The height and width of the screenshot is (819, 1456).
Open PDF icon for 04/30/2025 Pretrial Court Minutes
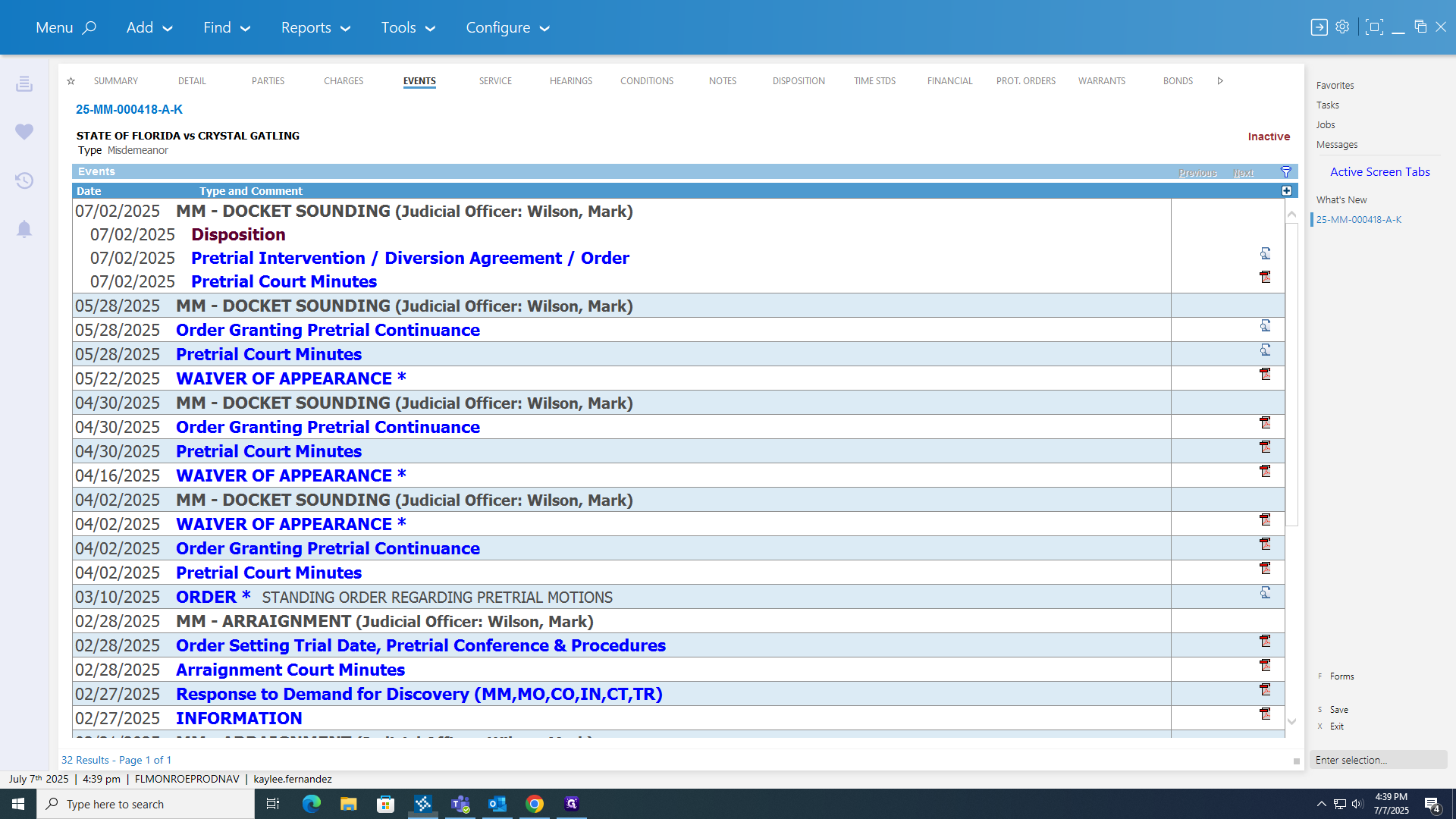[x=1265, y=447]
